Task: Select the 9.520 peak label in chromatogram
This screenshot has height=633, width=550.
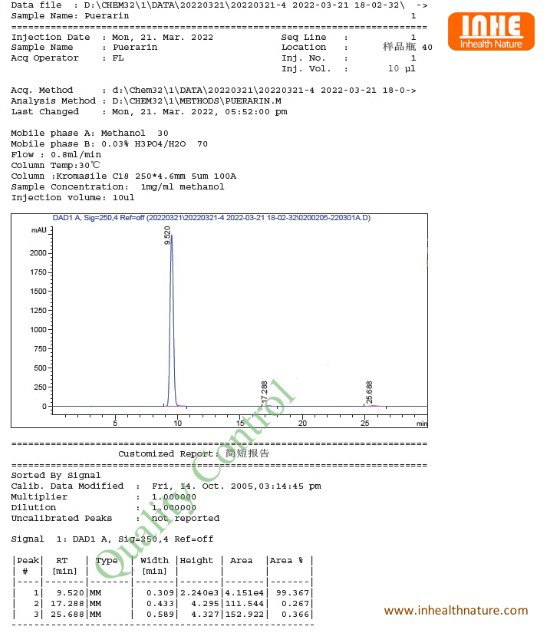Action: [x=167, y=235]
